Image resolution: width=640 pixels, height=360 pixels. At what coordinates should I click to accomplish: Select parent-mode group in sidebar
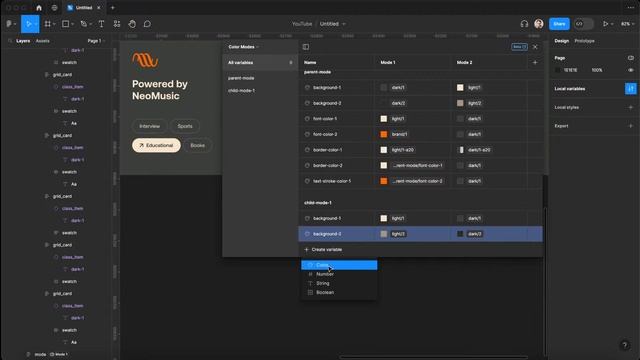241,78
